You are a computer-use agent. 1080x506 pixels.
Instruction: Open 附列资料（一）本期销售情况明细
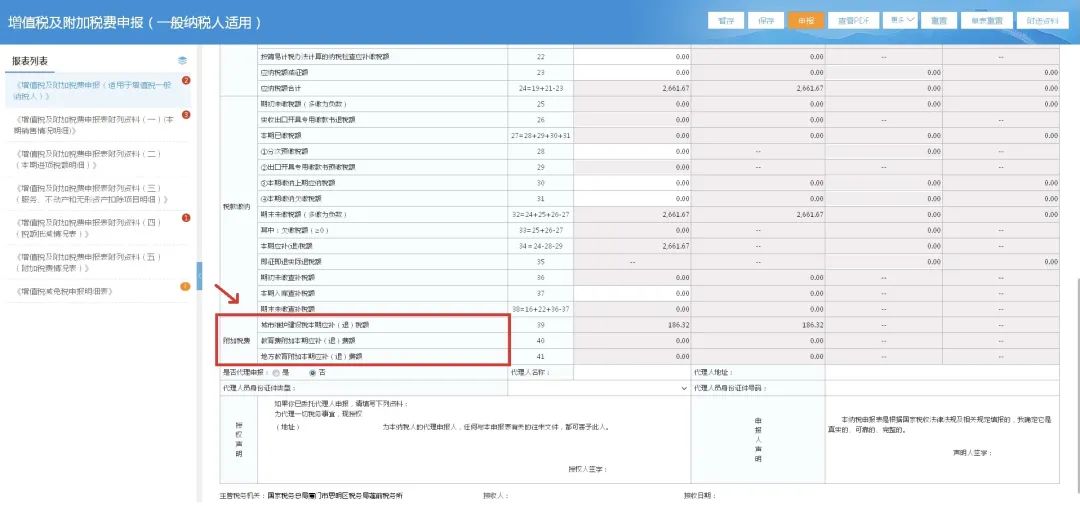(x=95, y=125)
